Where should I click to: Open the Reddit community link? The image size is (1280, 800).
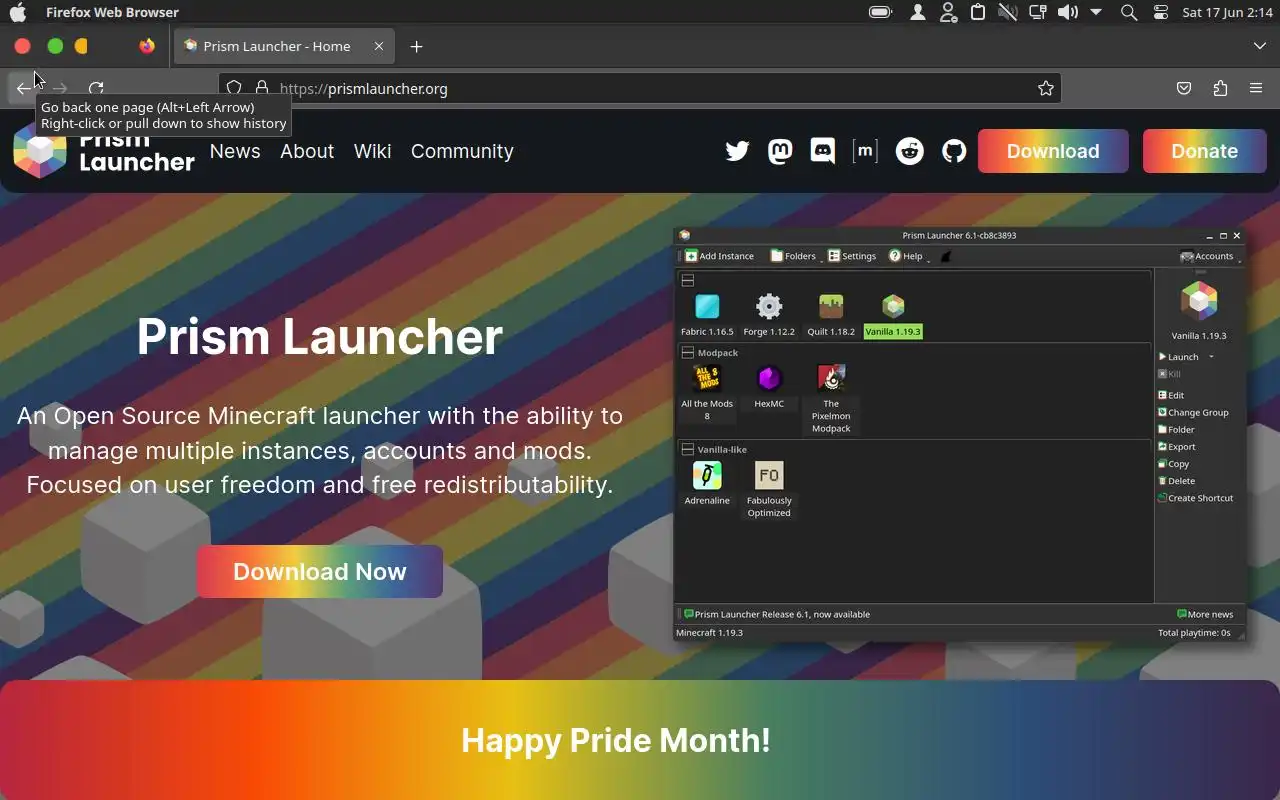point(910,151)
